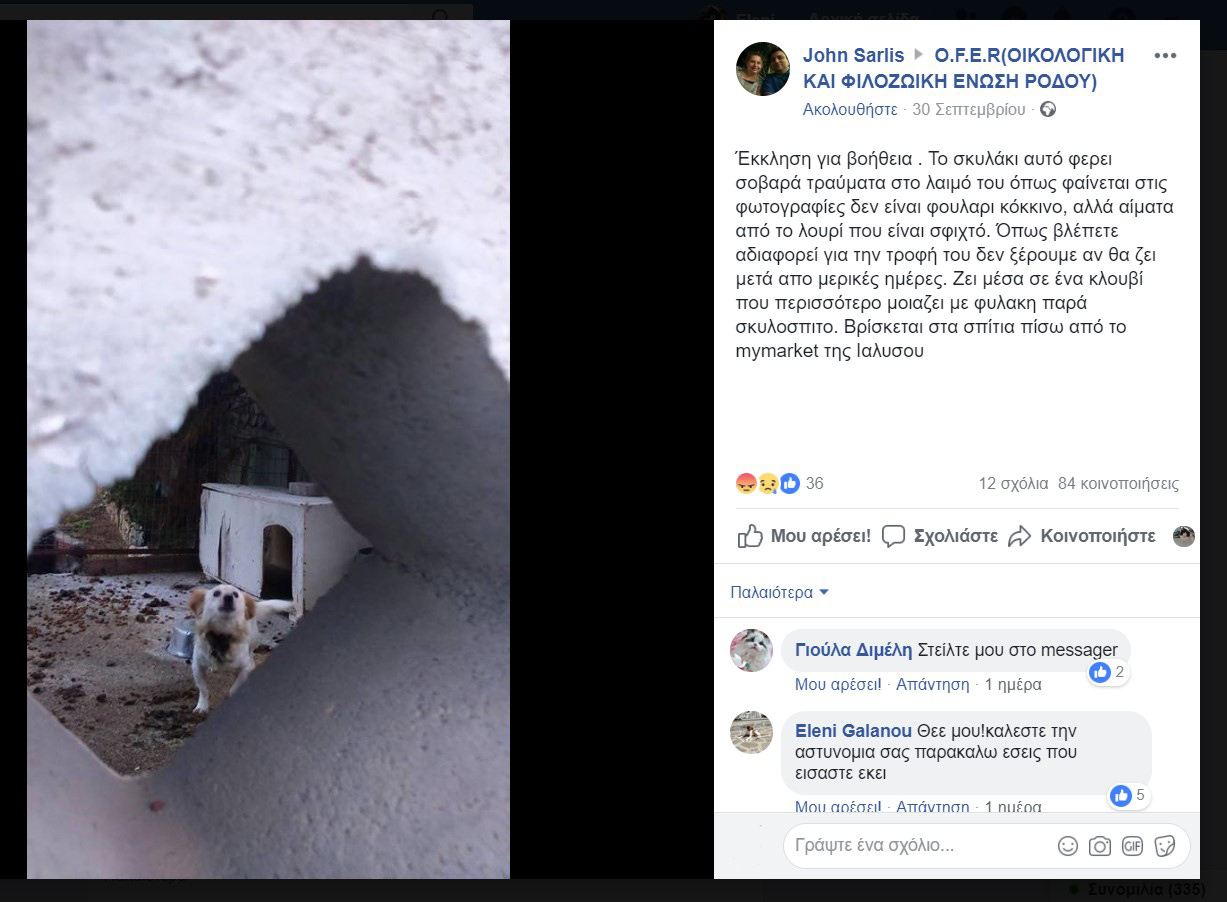Focus the Γράψτε ένα σχόλιο comment field
Viewport: 1227px width, 902px height.
coord(920,846)
